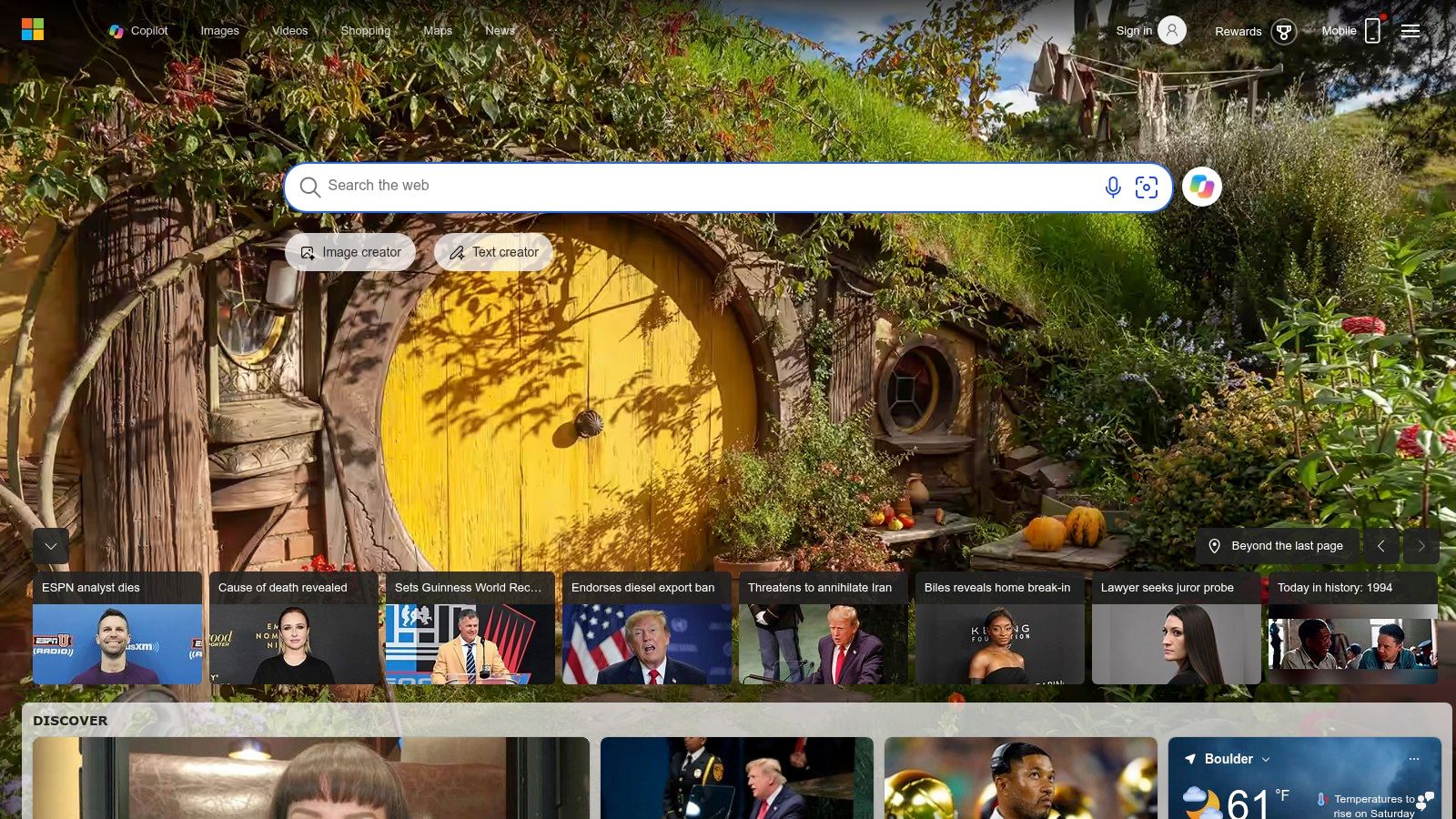Click the location pin icon for background info

(1214, 546)
